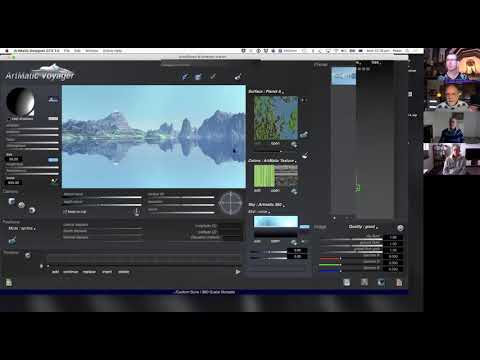
Task: Open the Edit menu
Action: (77, 51)
